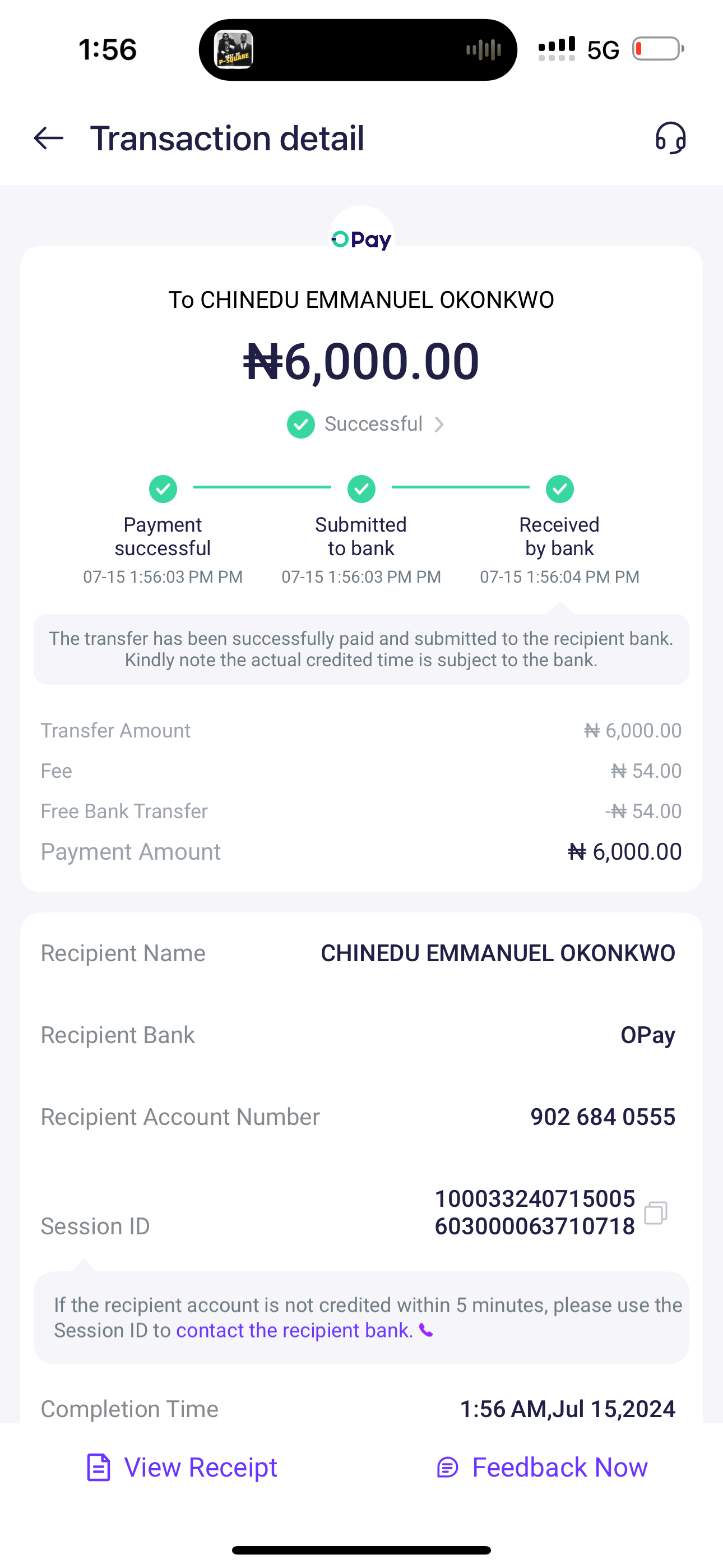Tap the phone icon beside recipient bank link
Screen dimensions: 723x1568
coord(427,1331)
